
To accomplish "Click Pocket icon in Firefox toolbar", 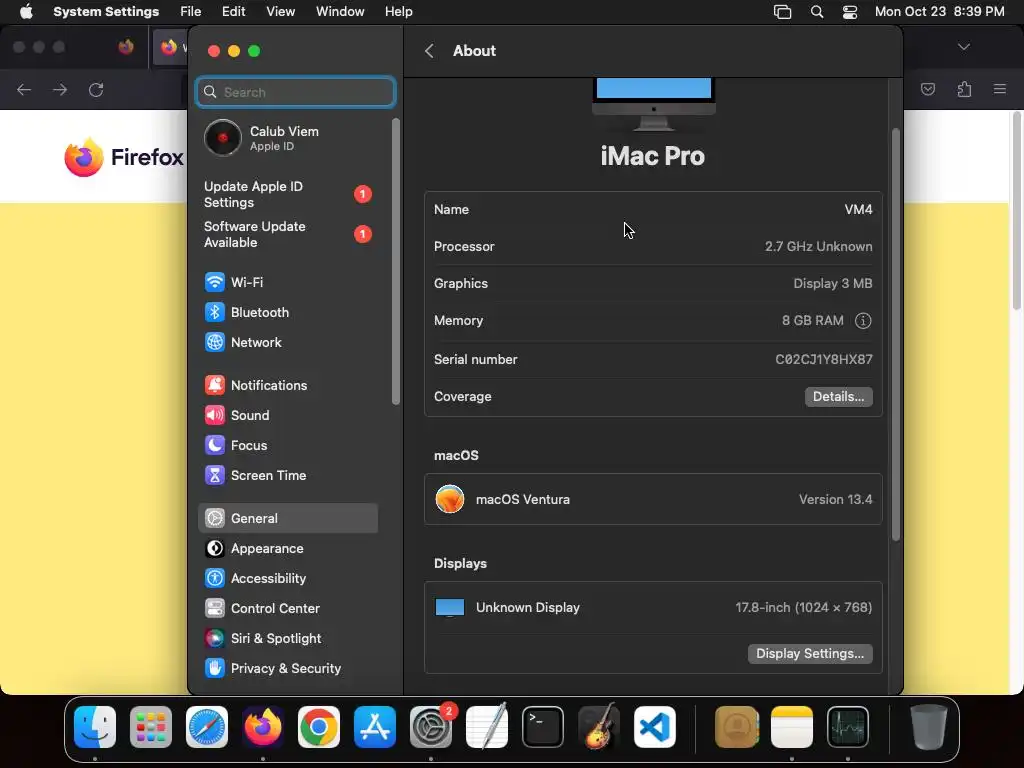I will pos(928,89).
